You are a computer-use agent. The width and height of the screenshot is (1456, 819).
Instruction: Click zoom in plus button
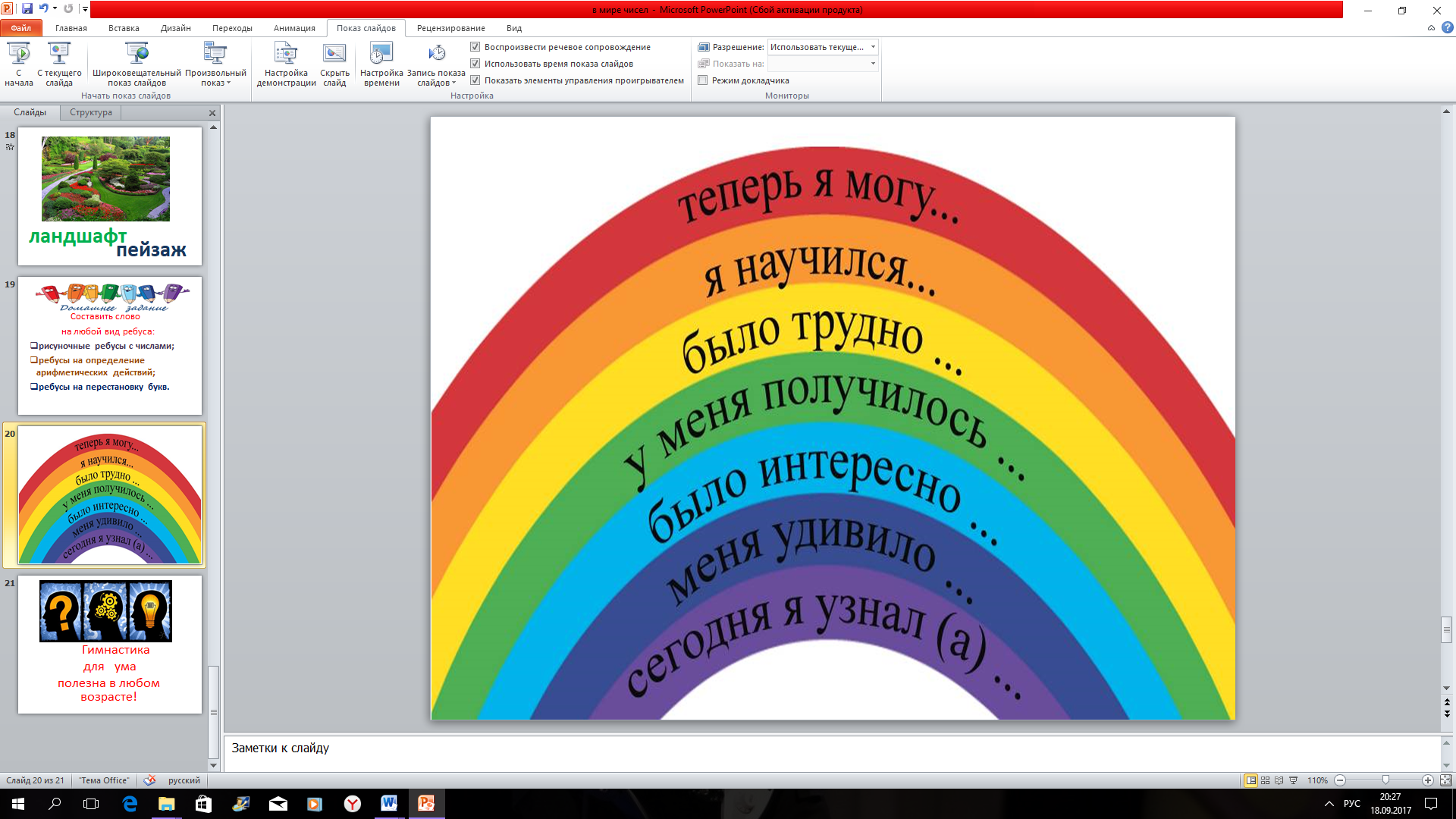click(1428, 780)
